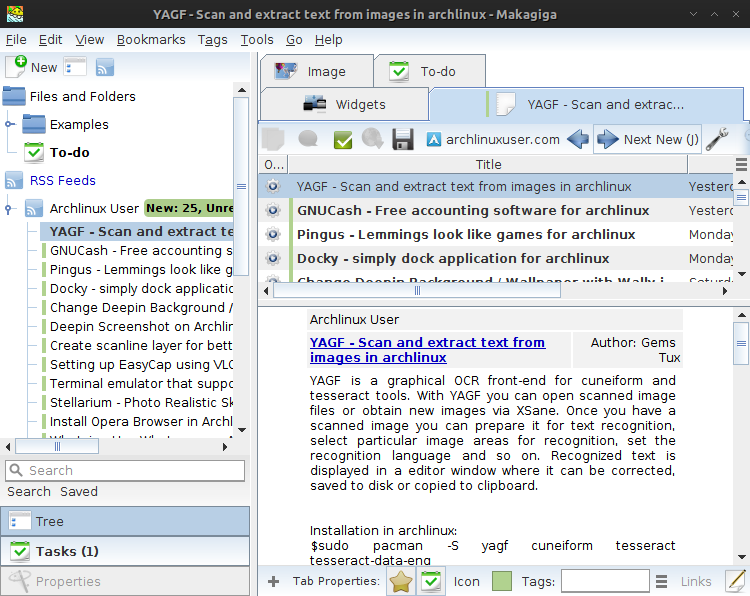Click the tree view icon beside New
Viewport: 750px width, 596px height.
[75, 67]
